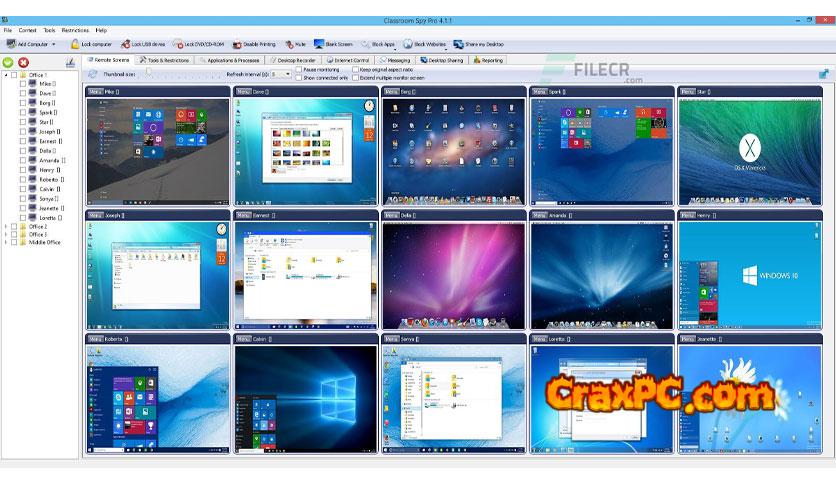Expand the Office 2 tree group
836x484 pixels.
click(x=6, y=227)
